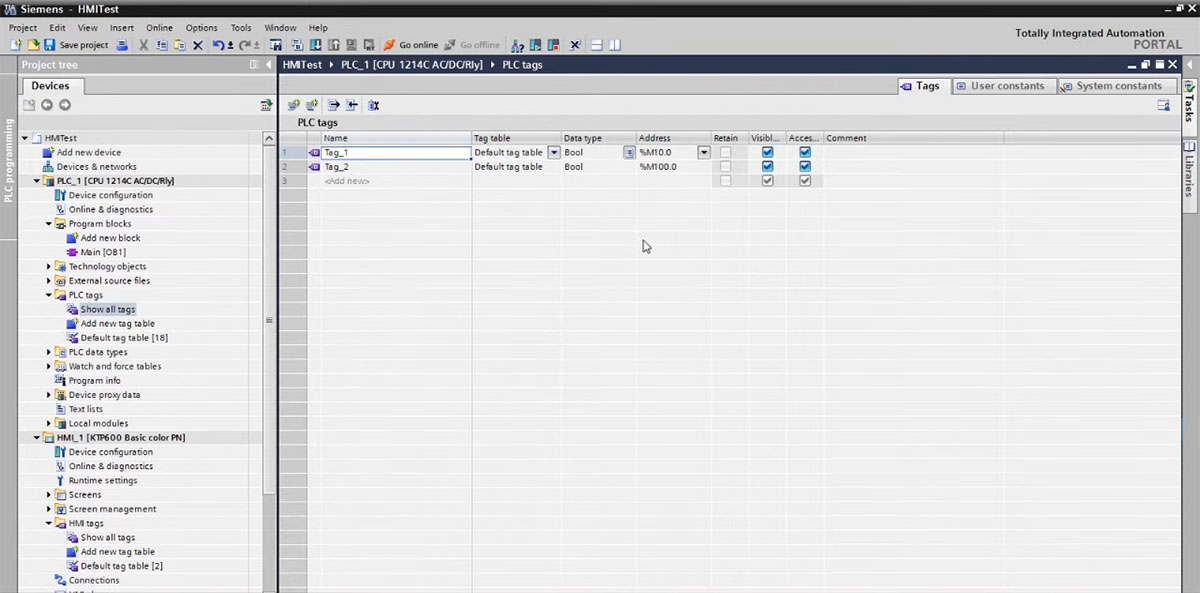The height and width of the screenshot is (593, 1200).
Task: Click the Monitor all tags icon
Action: (373, 105)
